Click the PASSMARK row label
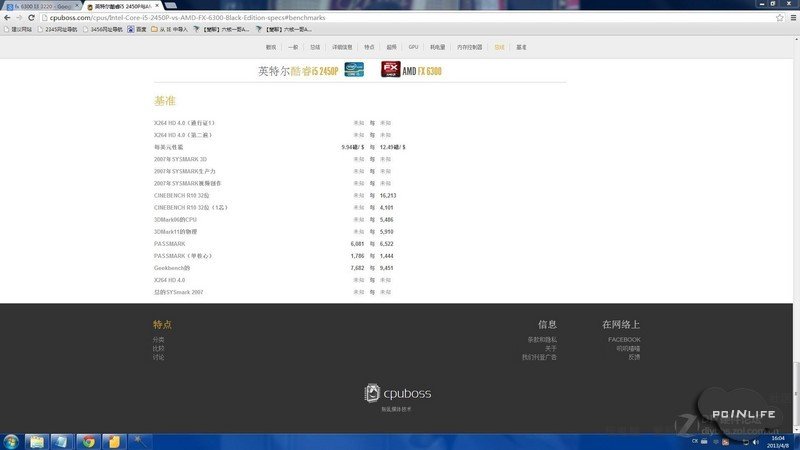This screenshot has height=450, width=800. pos(169,244)
